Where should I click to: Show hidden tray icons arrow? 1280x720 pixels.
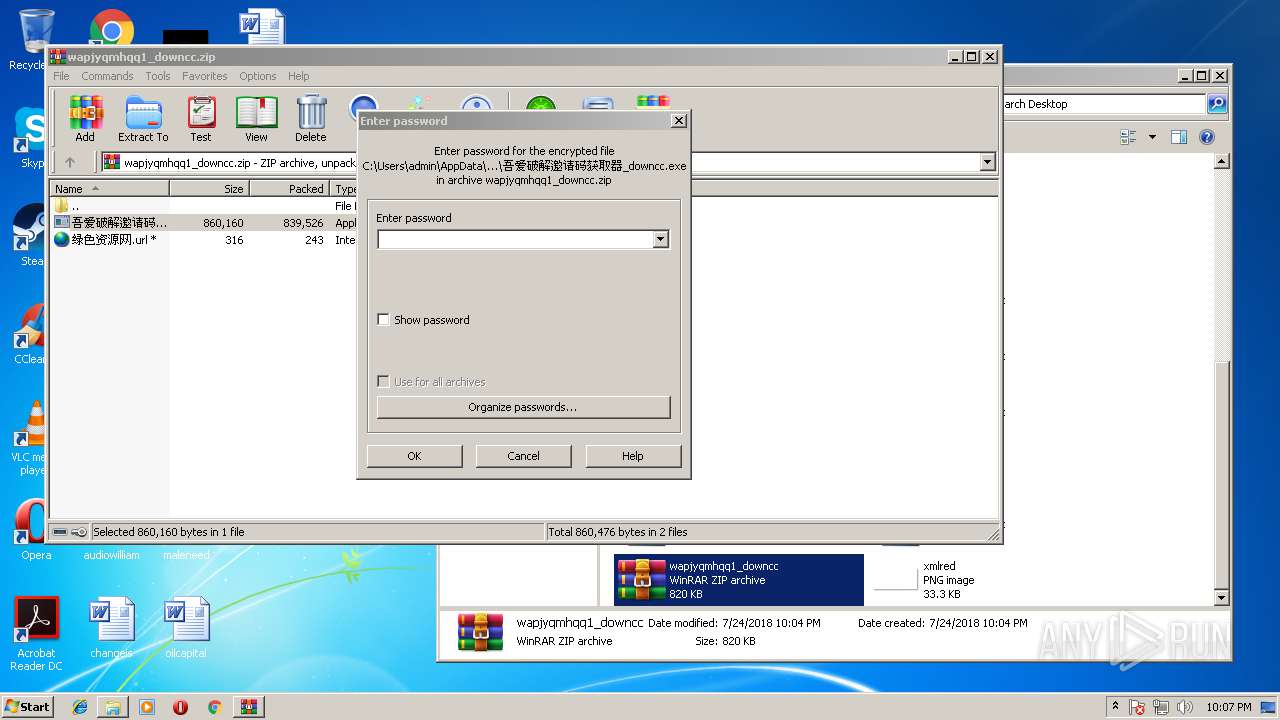[1115, 706]
